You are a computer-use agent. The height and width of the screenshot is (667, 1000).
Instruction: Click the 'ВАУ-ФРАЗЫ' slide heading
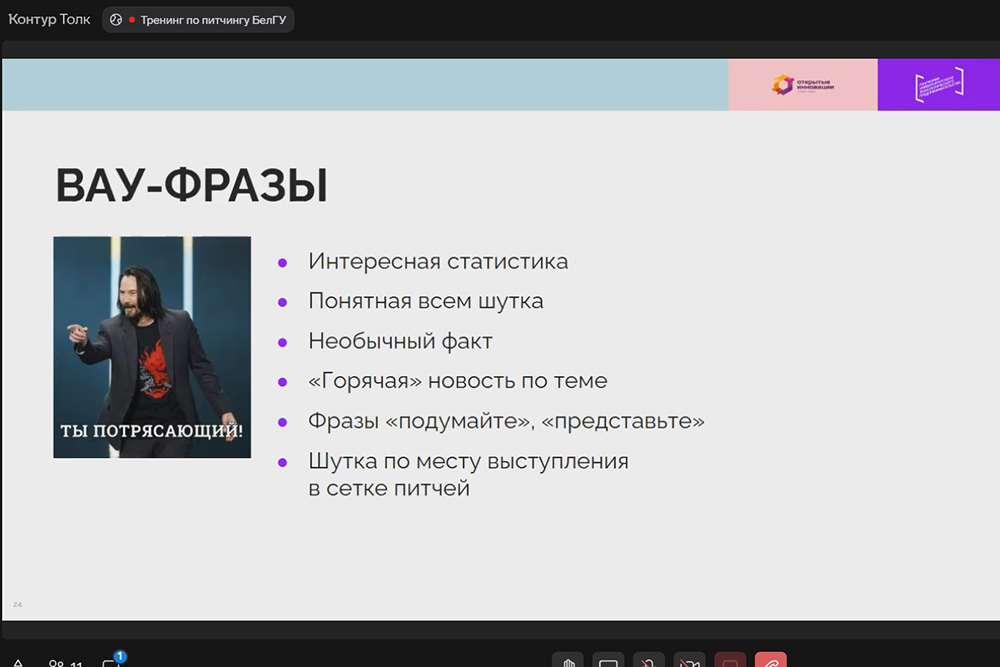pyautogui.click(x=191, y=187)
